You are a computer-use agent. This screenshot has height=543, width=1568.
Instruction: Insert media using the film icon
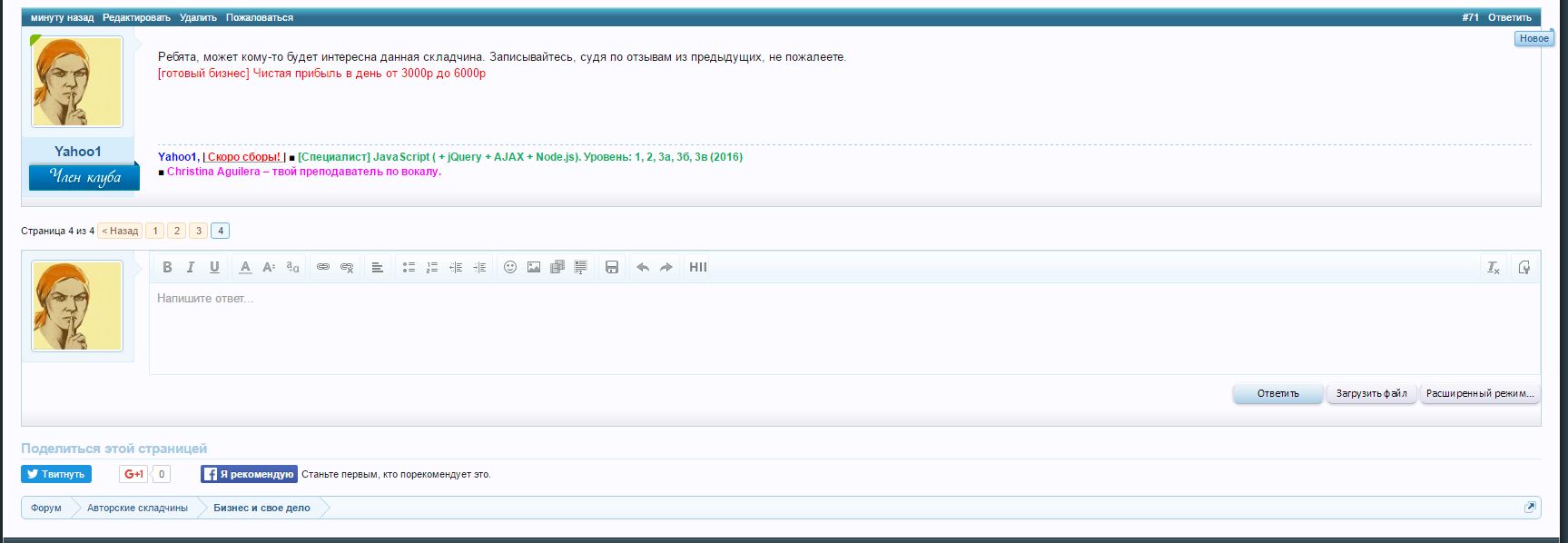pos(557,267)
